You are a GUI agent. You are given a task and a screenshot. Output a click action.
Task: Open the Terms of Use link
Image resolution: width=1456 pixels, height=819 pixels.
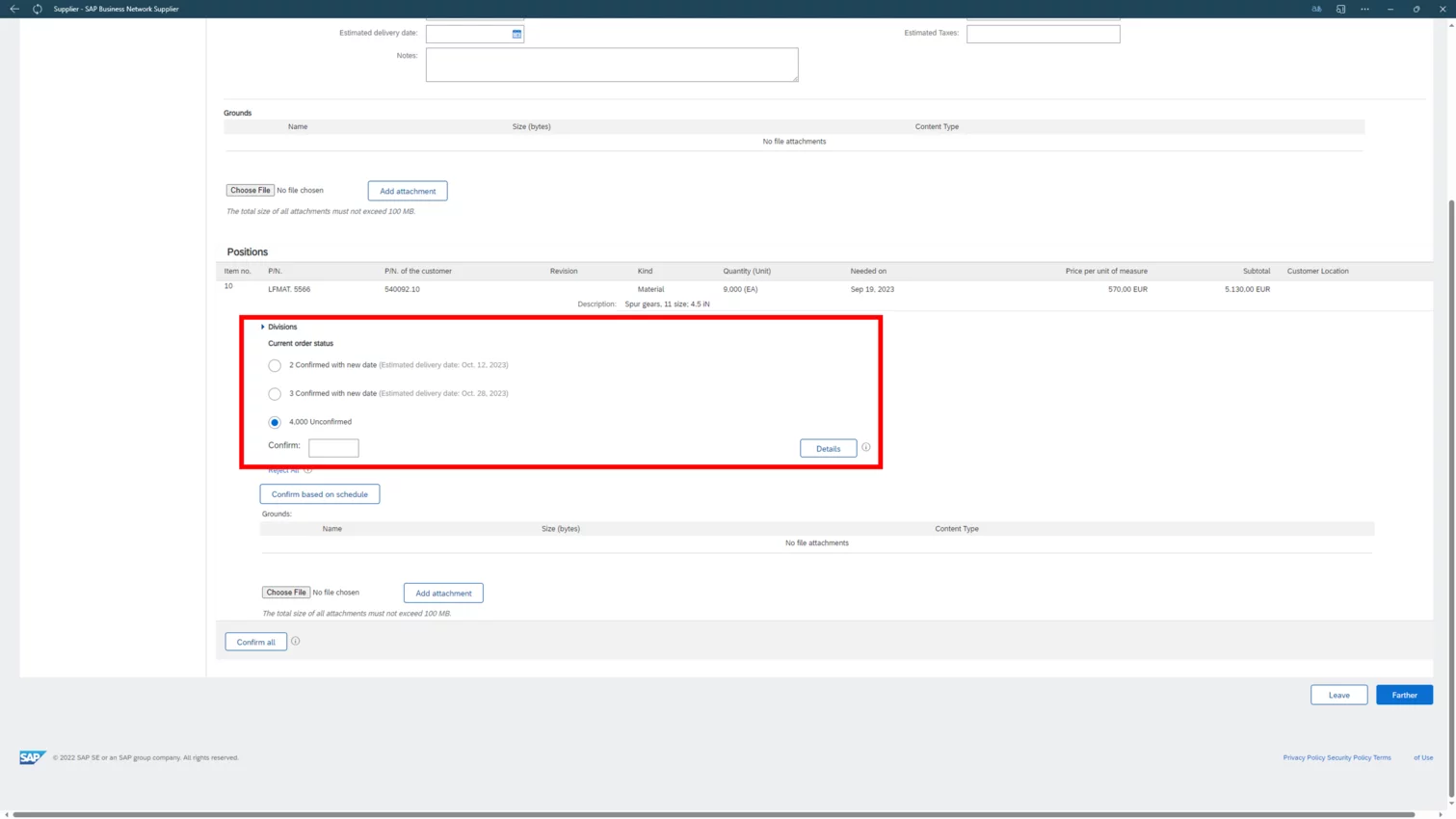point(1403,757)
